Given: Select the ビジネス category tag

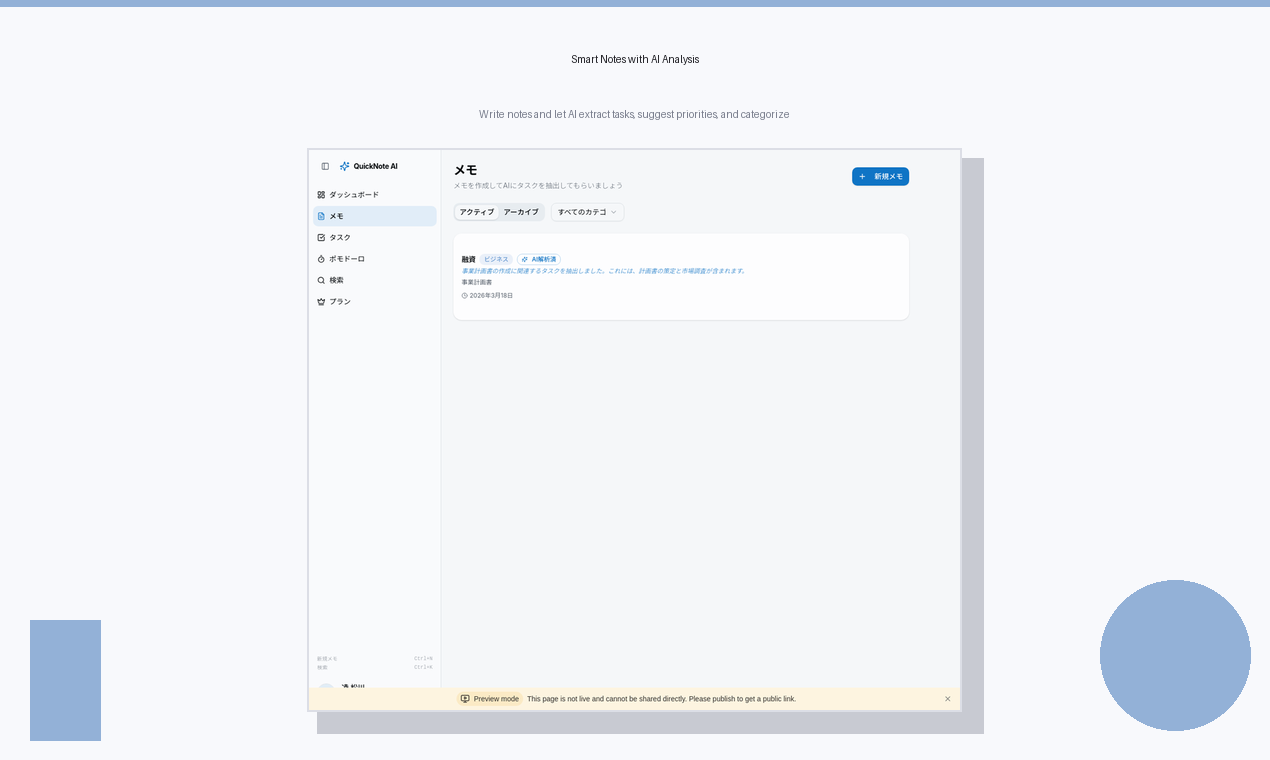Looking at the screenshot, I should pos(496,259).
